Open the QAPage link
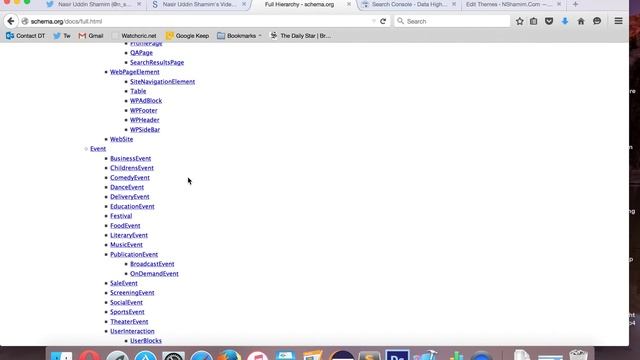Image resolution: width=640 pixels, height=360 pixels. (141, 53)
